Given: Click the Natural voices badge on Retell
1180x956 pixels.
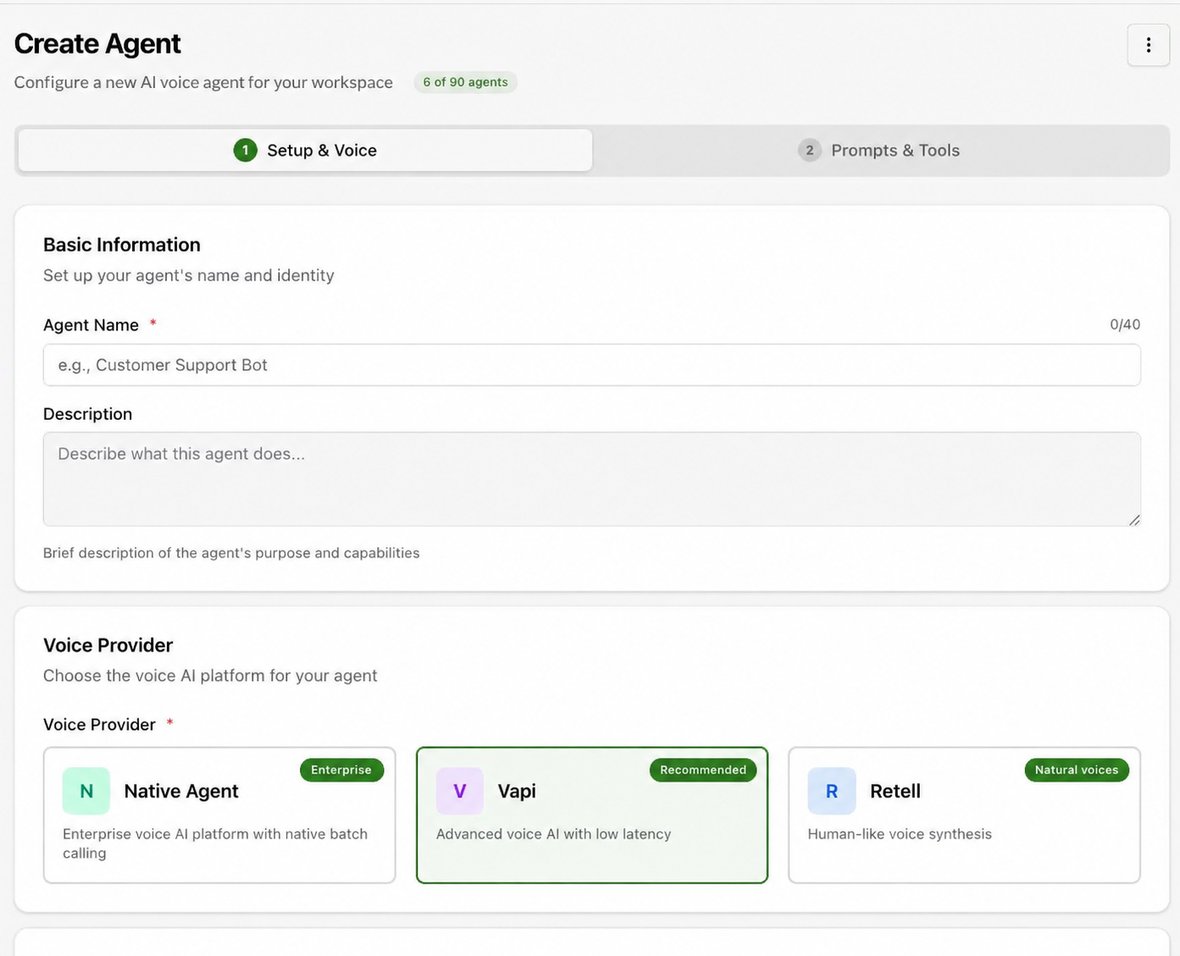Looking at the screenshot, I should coord(1076,770).
